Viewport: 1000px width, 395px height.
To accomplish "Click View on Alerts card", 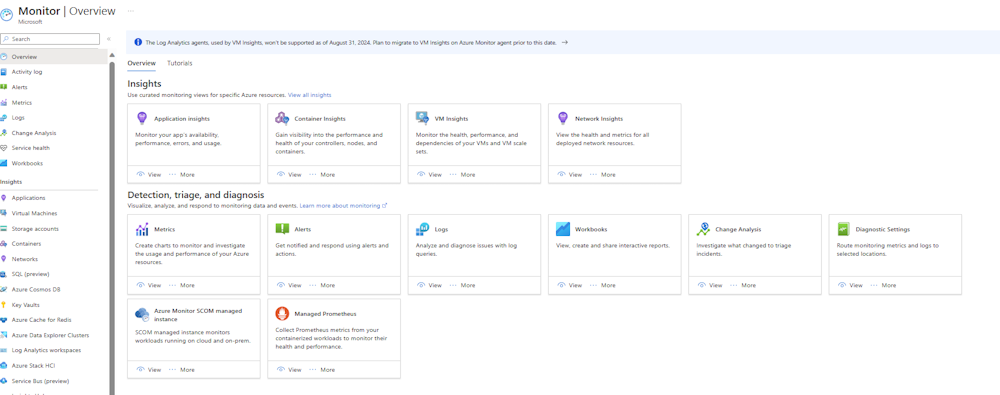I will click(x=289, y=285).
